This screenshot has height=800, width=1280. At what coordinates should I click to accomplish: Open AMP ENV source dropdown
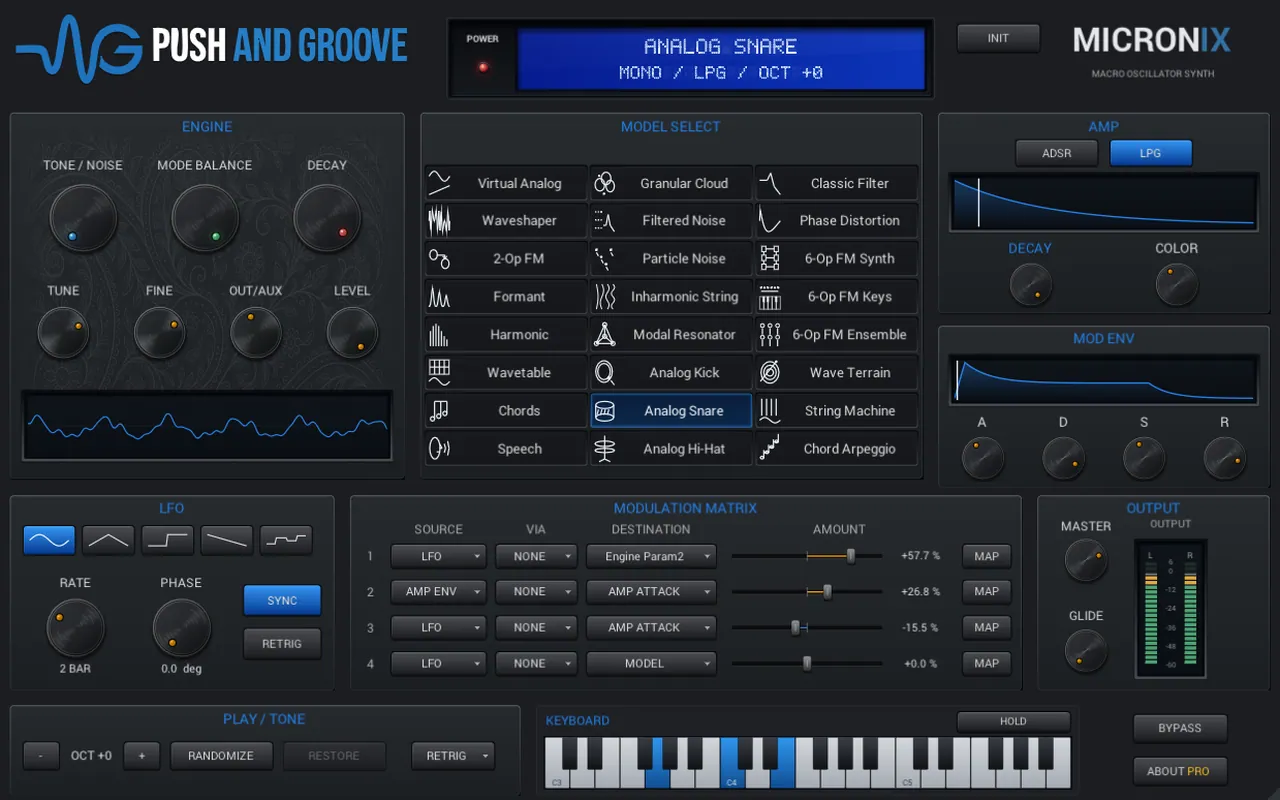coord(438,591)
